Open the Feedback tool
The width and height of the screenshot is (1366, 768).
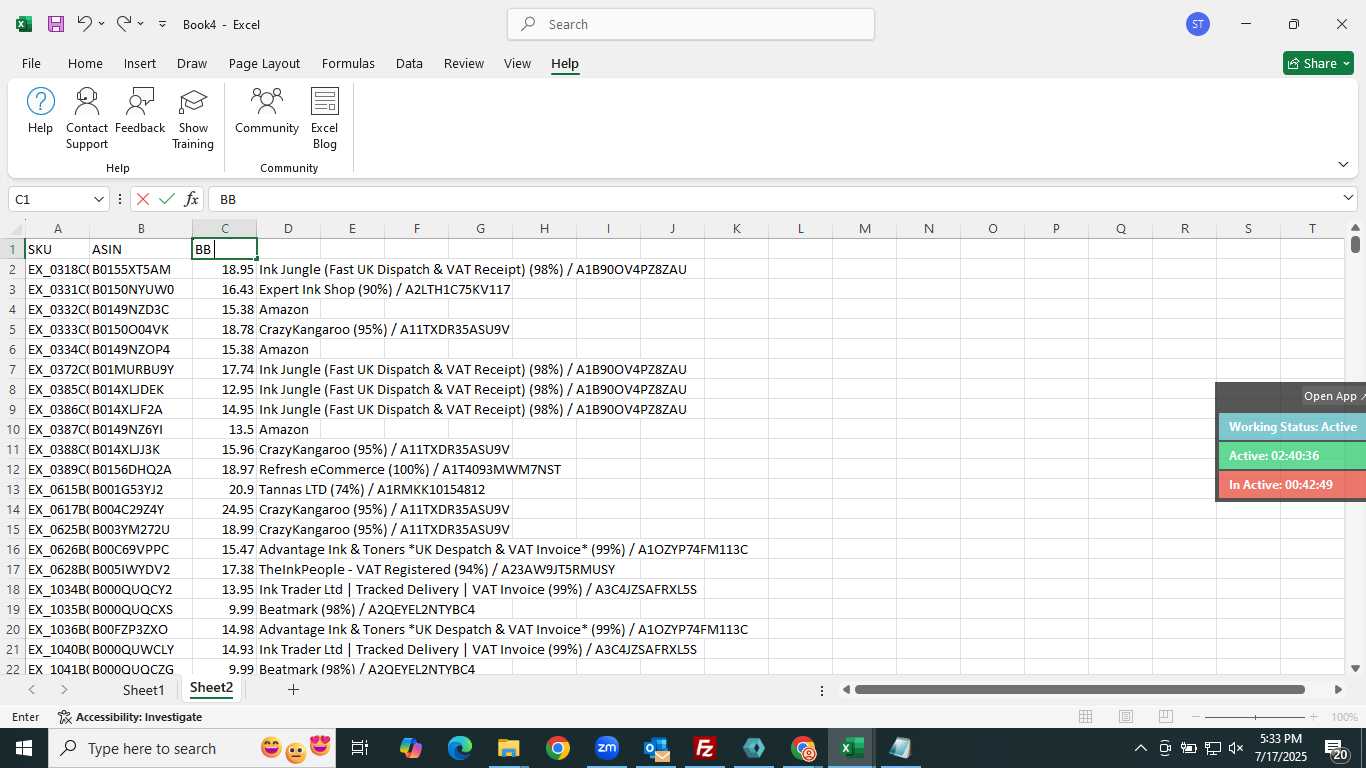(140, 110)
